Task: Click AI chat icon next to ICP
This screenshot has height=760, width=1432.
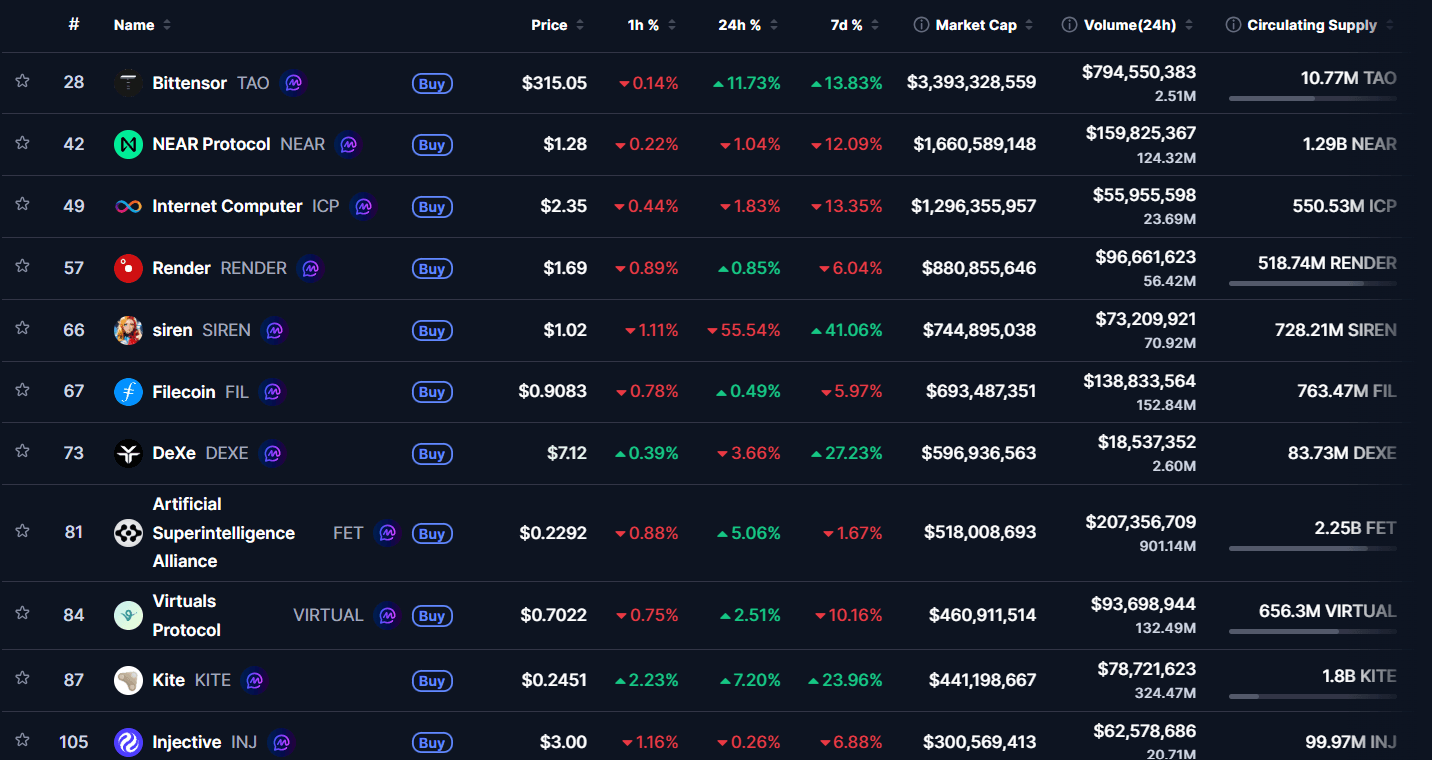Action: pyautogui.click(x=363, y=207)
